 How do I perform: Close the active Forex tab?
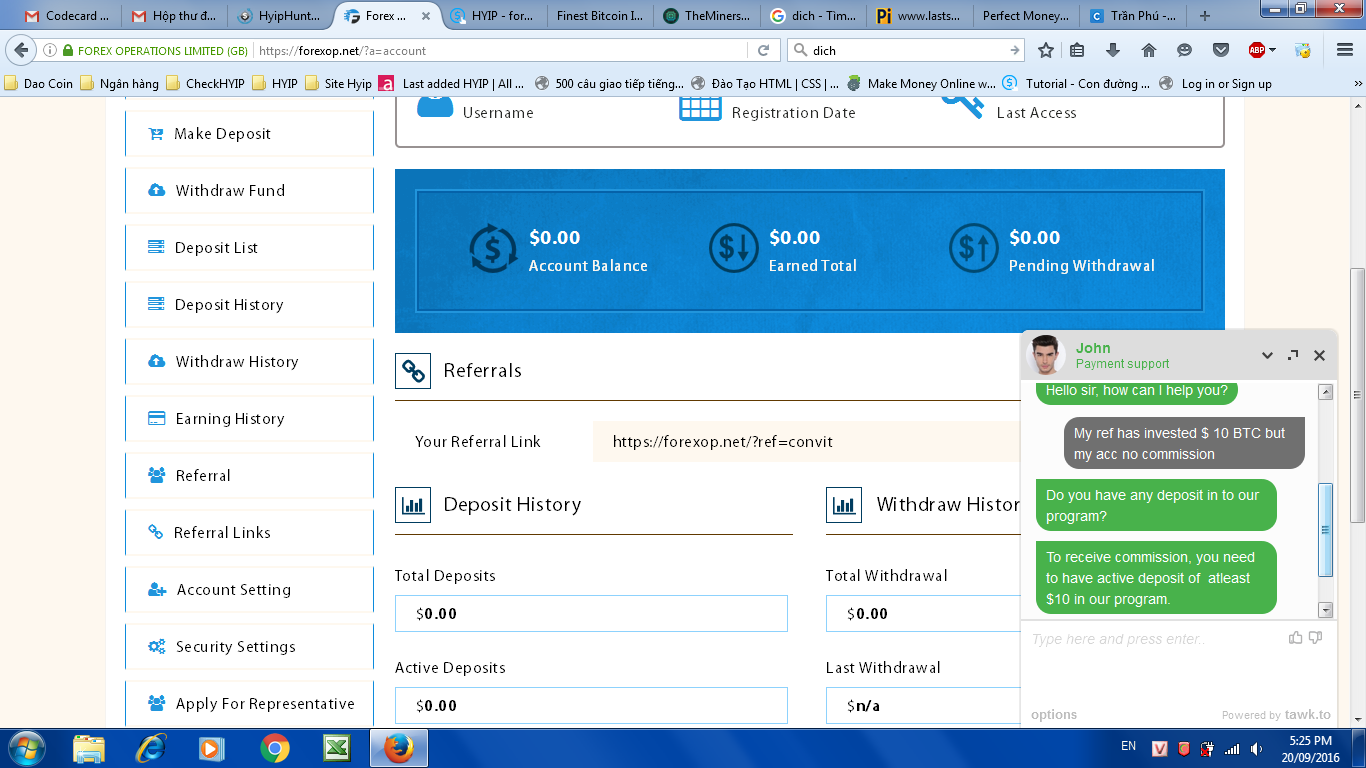[x=426, y=16]
